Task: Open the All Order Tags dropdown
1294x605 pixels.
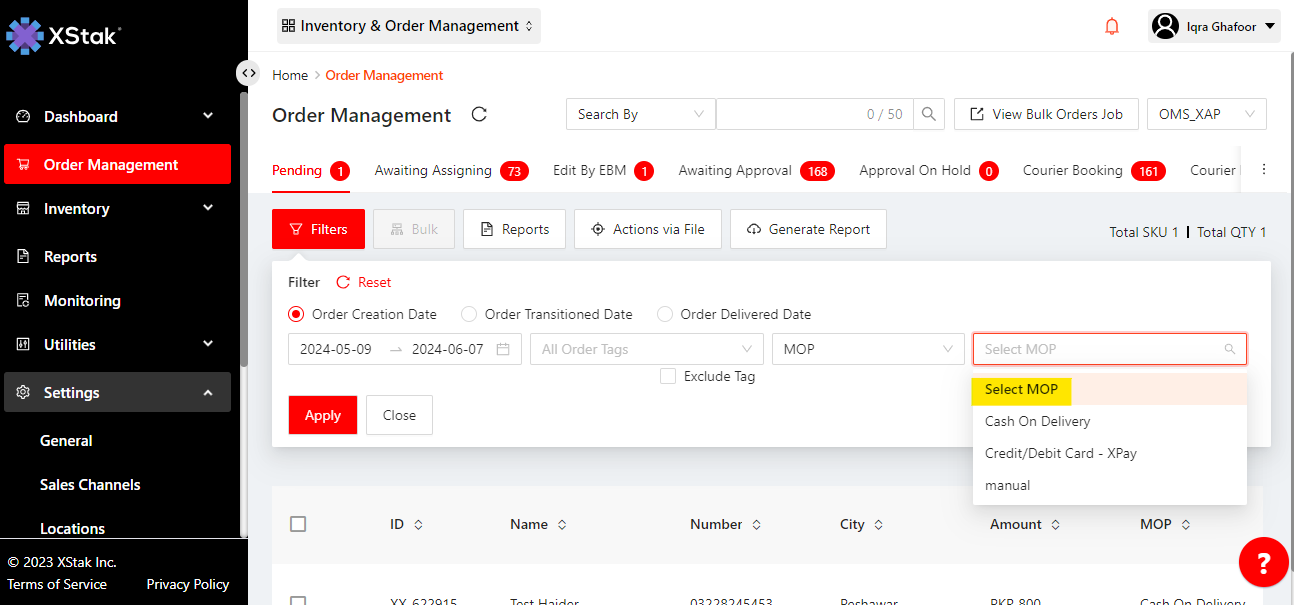Action: [646, 349]
